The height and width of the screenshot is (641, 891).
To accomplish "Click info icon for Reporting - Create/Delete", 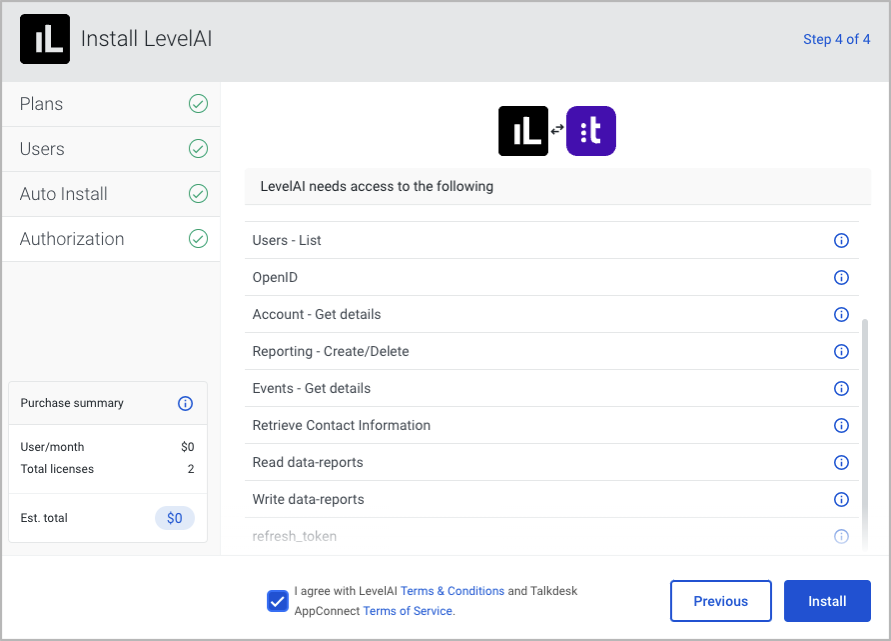I will click(x=841, y=351).
